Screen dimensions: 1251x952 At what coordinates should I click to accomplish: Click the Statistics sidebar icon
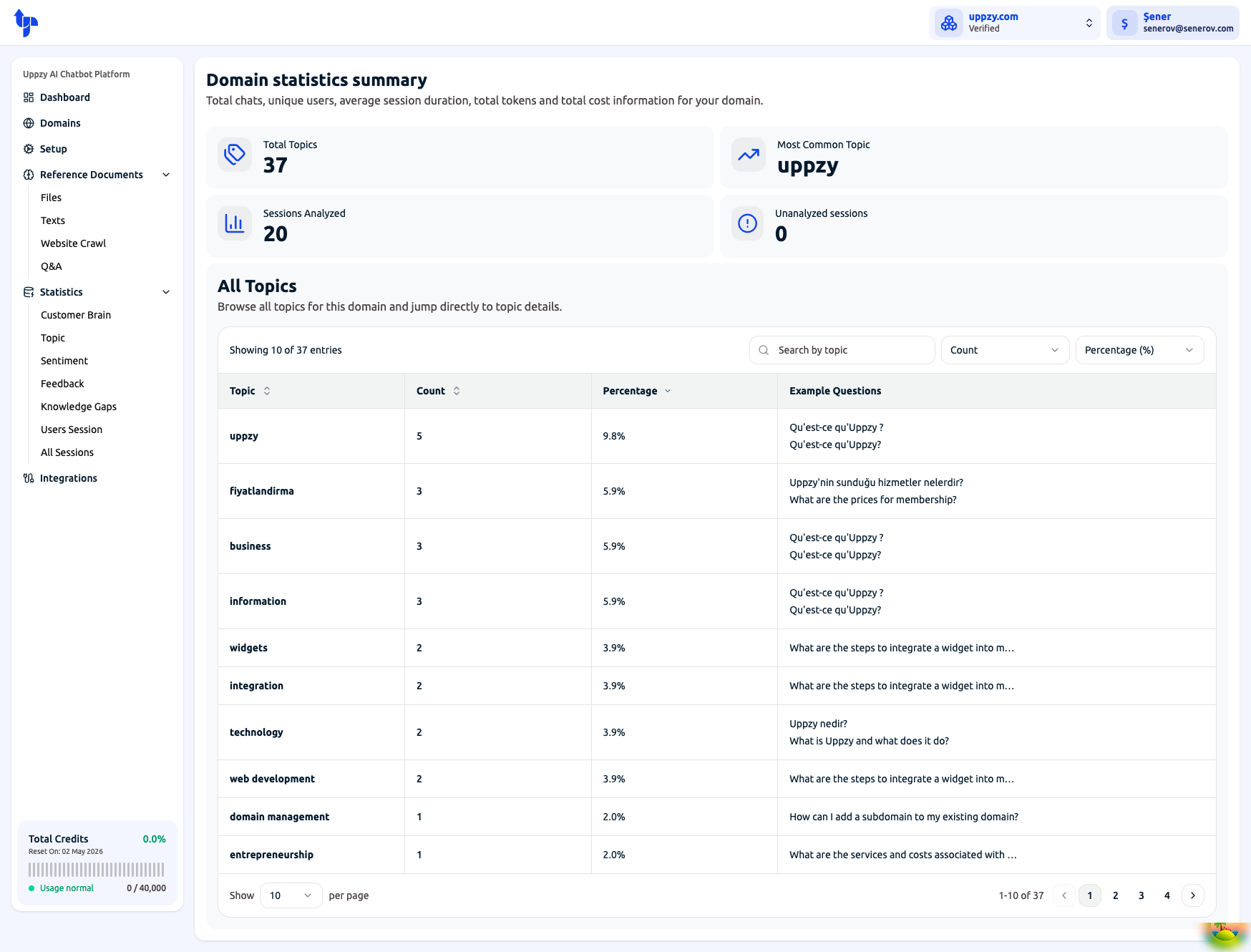click(x=29, y=292)
